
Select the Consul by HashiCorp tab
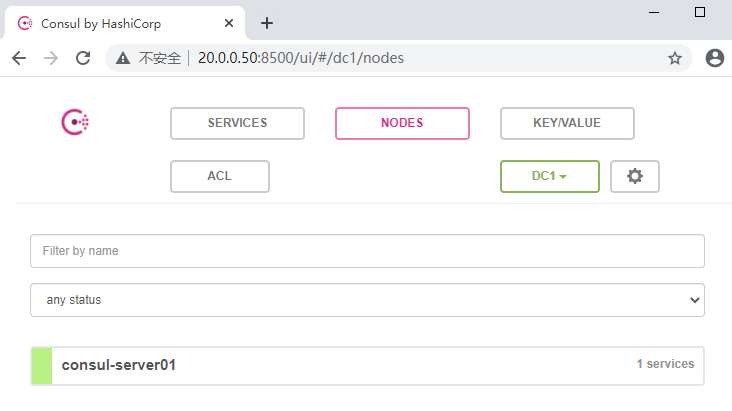(125, 23)
